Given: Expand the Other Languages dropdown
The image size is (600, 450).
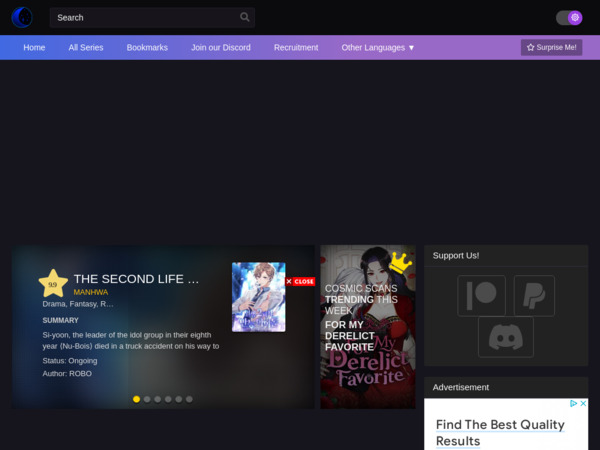Looking at the screenshot, I should tap(378, 47).
